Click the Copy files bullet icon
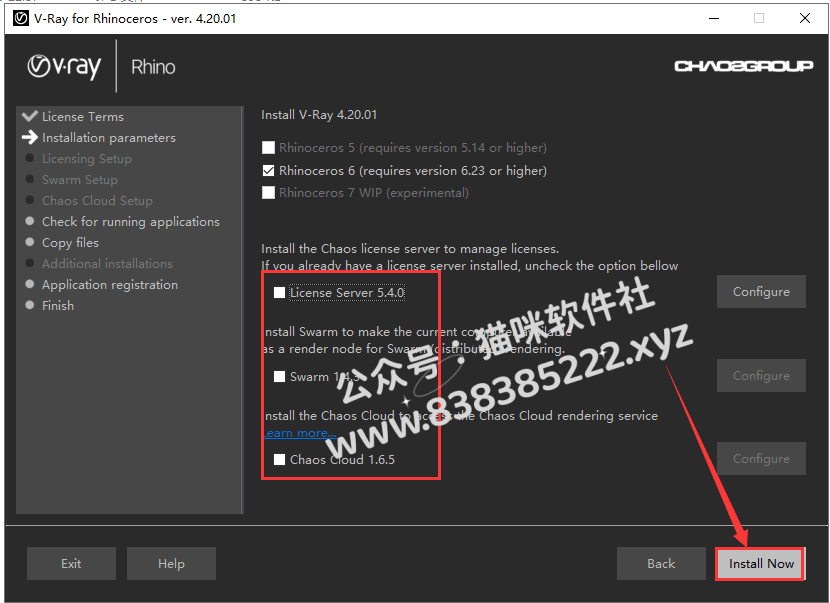This screenshot has height=603, width=830. (30, 242)
